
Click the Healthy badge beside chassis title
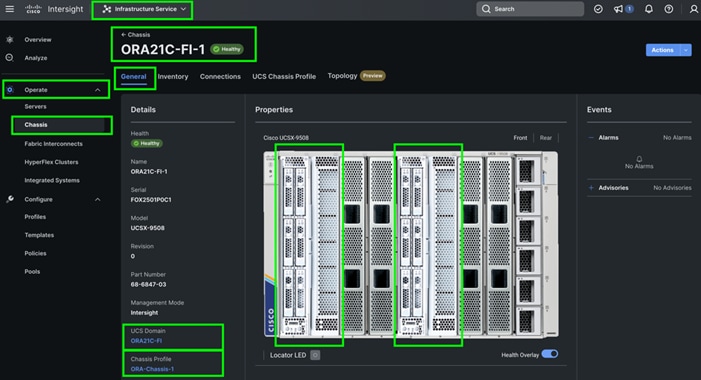[x=227, y=49]
